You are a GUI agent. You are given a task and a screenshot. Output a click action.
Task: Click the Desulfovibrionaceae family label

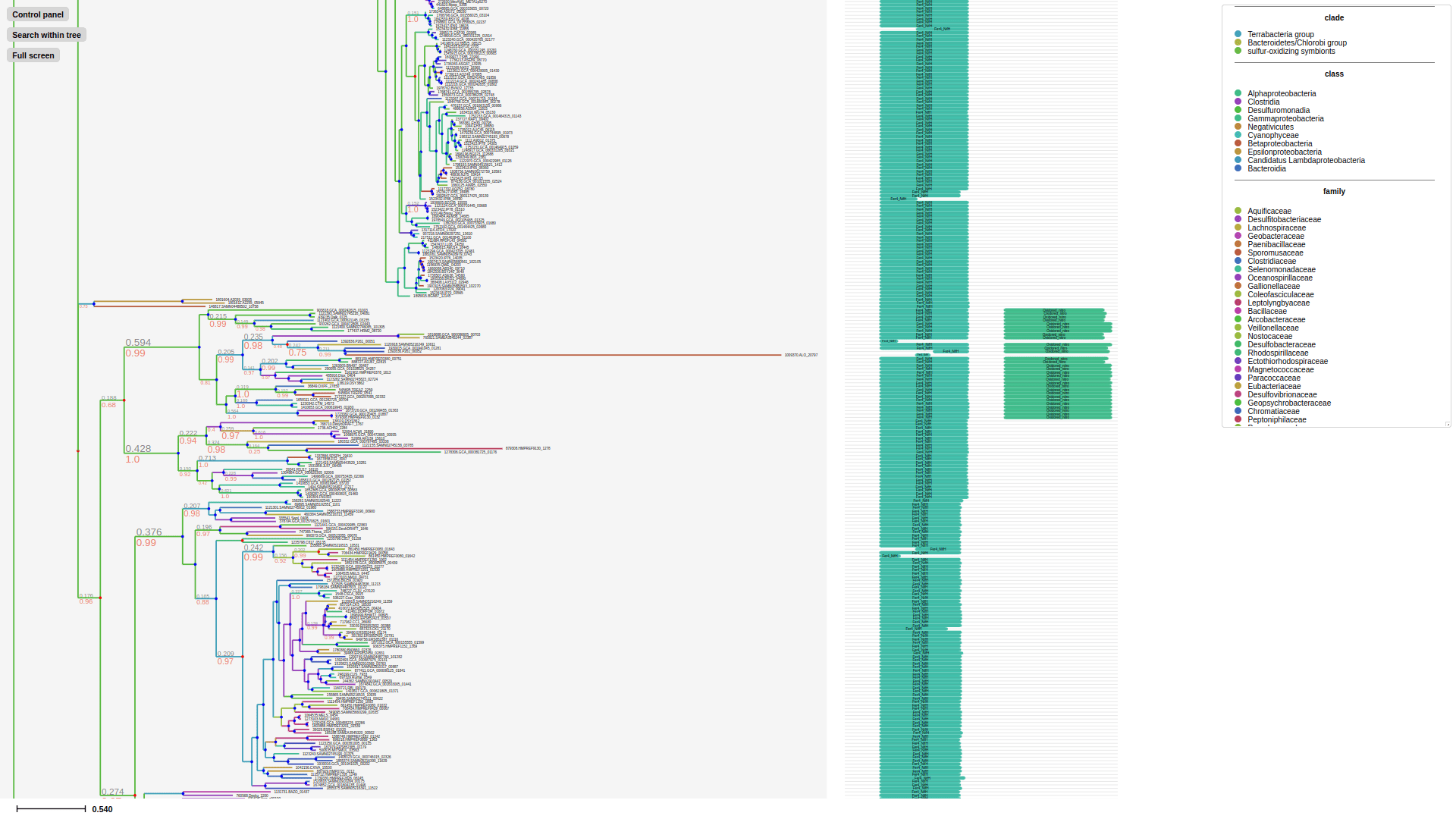[1282, 394]
